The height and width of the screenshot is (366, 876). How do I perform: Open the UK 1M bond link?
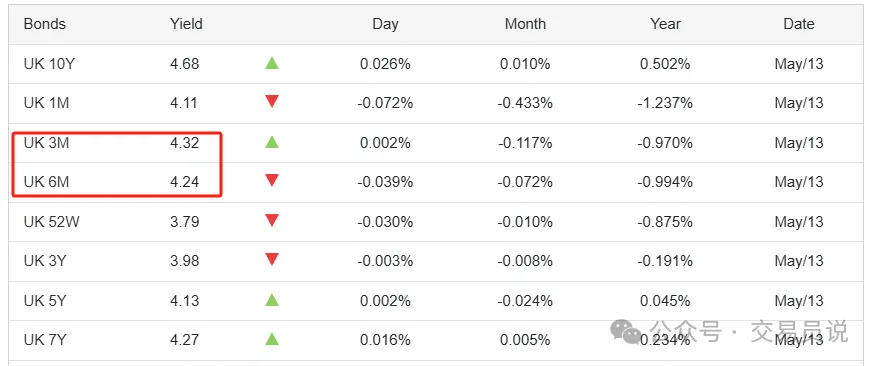click(46, 103)
